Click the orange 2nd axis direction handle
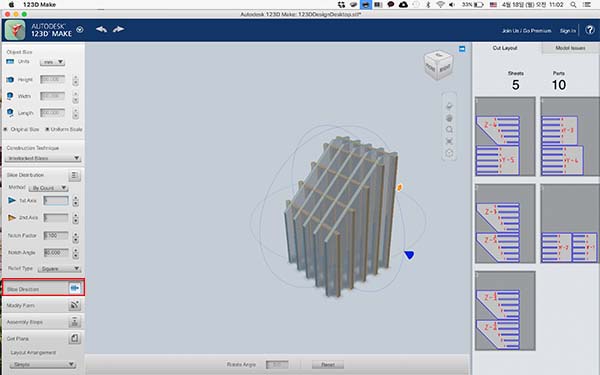Image resolution: width=600 pixels, height=375 pixels. point(399,187)
